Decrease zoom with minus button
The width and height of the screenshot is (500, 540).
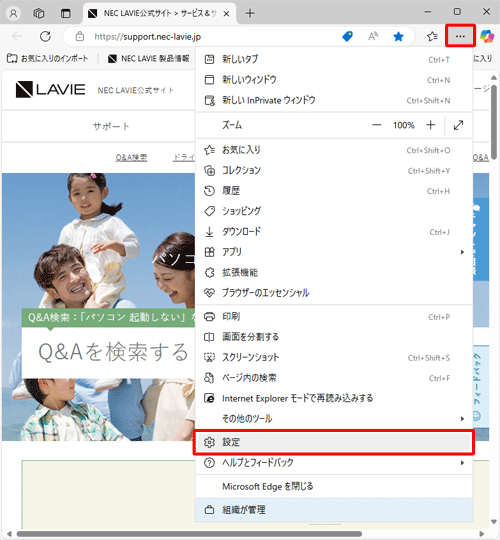point(377,125)
